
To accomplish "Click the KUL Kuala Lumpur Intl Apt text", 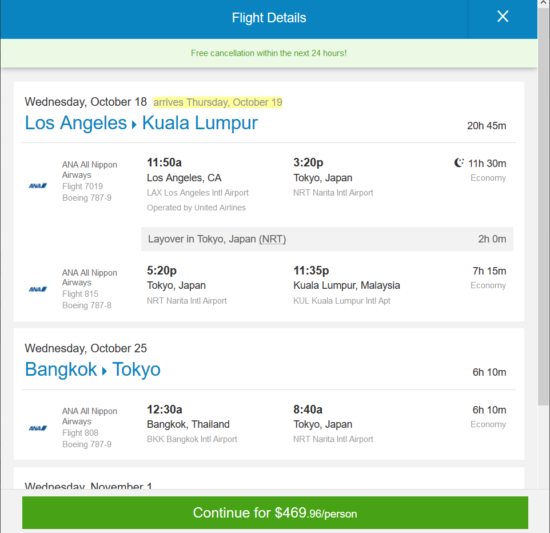I will point(342,301).
